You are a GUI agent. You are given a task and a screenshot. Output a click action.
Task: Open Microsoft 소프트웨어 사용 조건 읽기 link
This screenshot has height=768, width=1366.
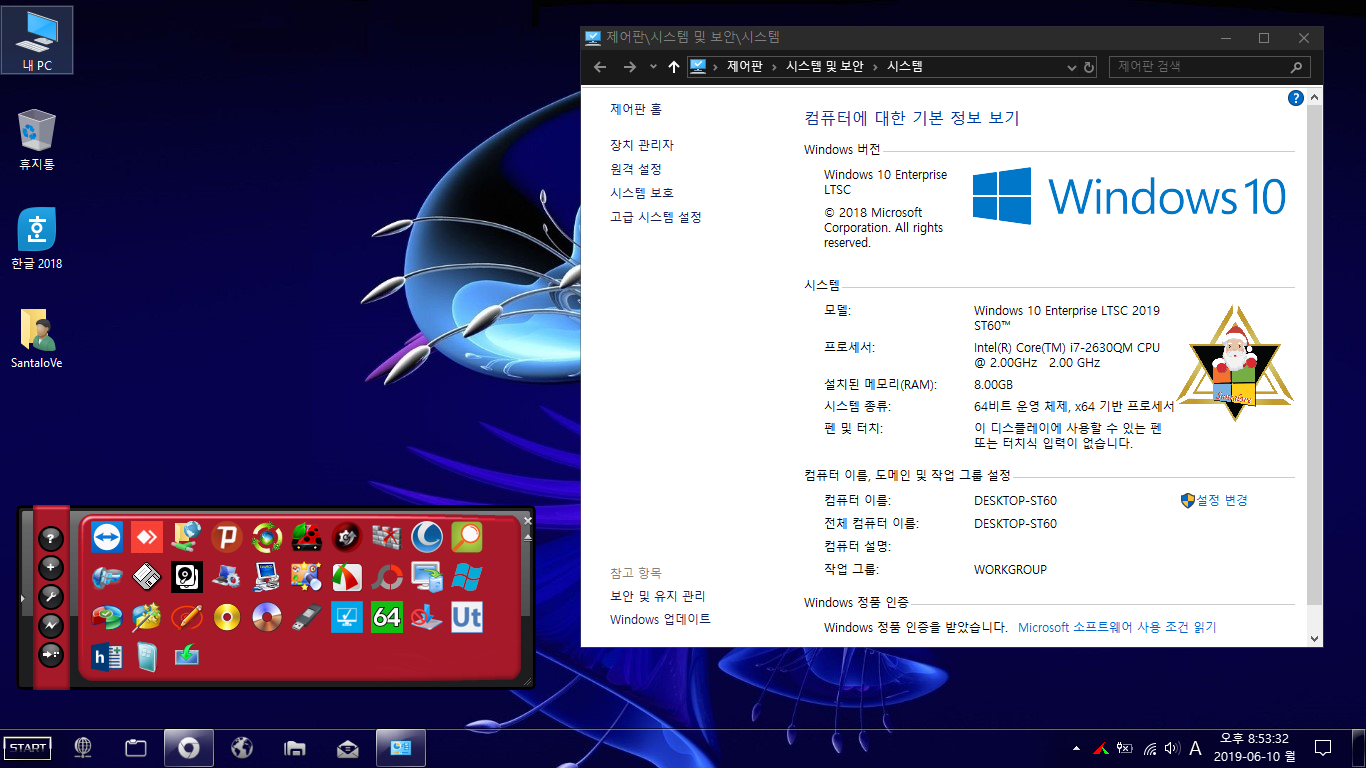coord(1117,627)
